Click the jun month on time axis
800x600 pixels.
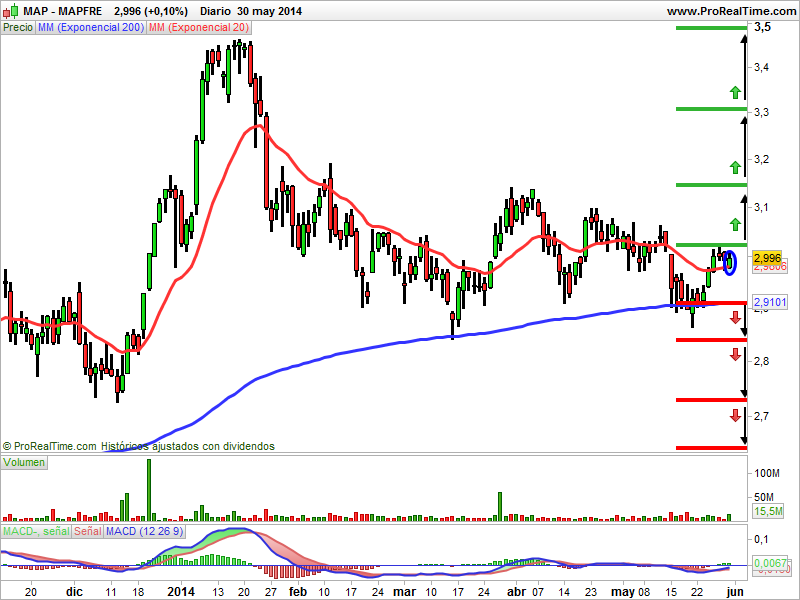[735, 592]
